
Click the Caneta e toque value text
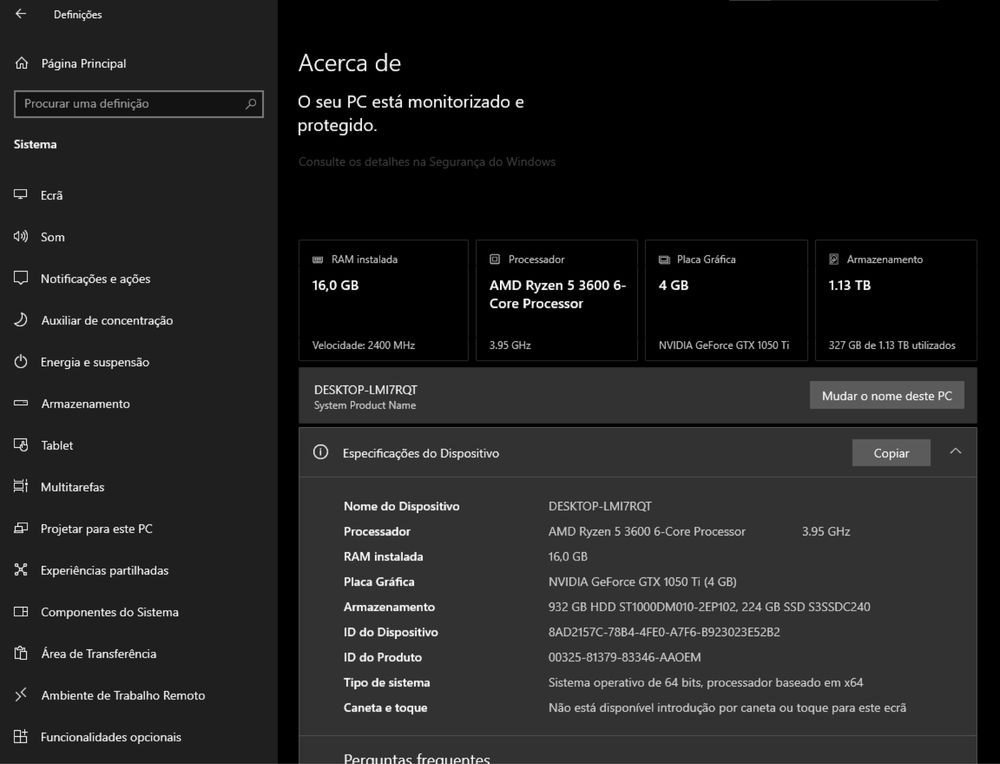727,707
